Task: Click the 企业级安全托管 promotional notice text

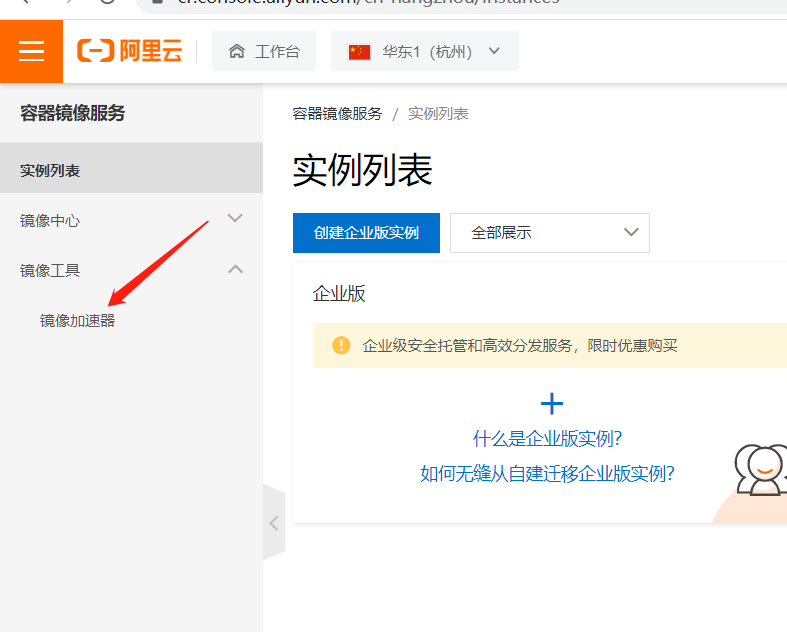Action: [520, 346]
